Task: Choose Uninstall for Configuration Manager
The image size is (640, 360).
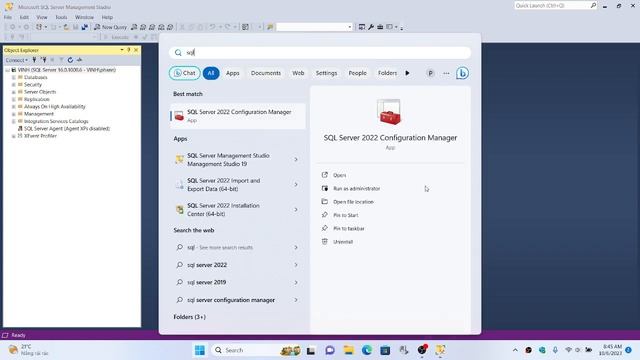Action: (x=342, y=242)
